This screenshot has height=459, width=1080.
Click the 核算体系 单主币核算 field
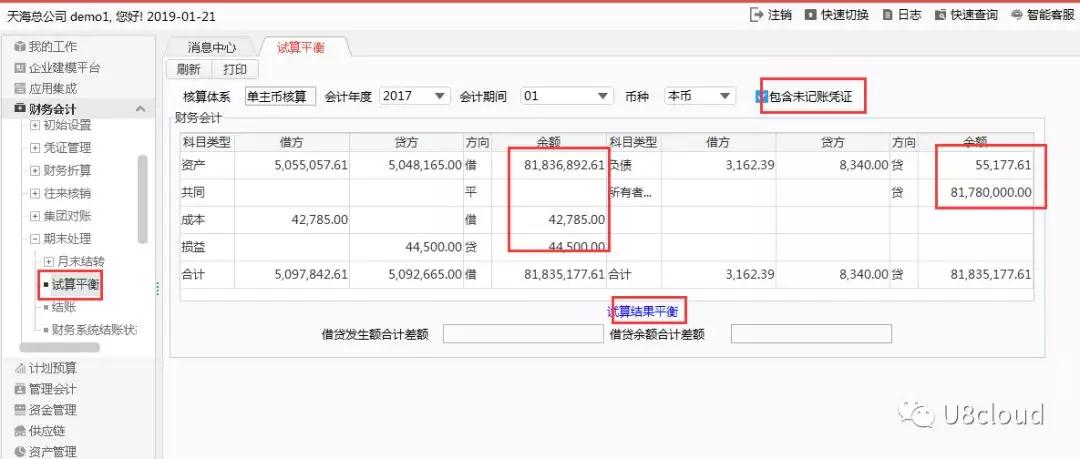click(280, 96)
